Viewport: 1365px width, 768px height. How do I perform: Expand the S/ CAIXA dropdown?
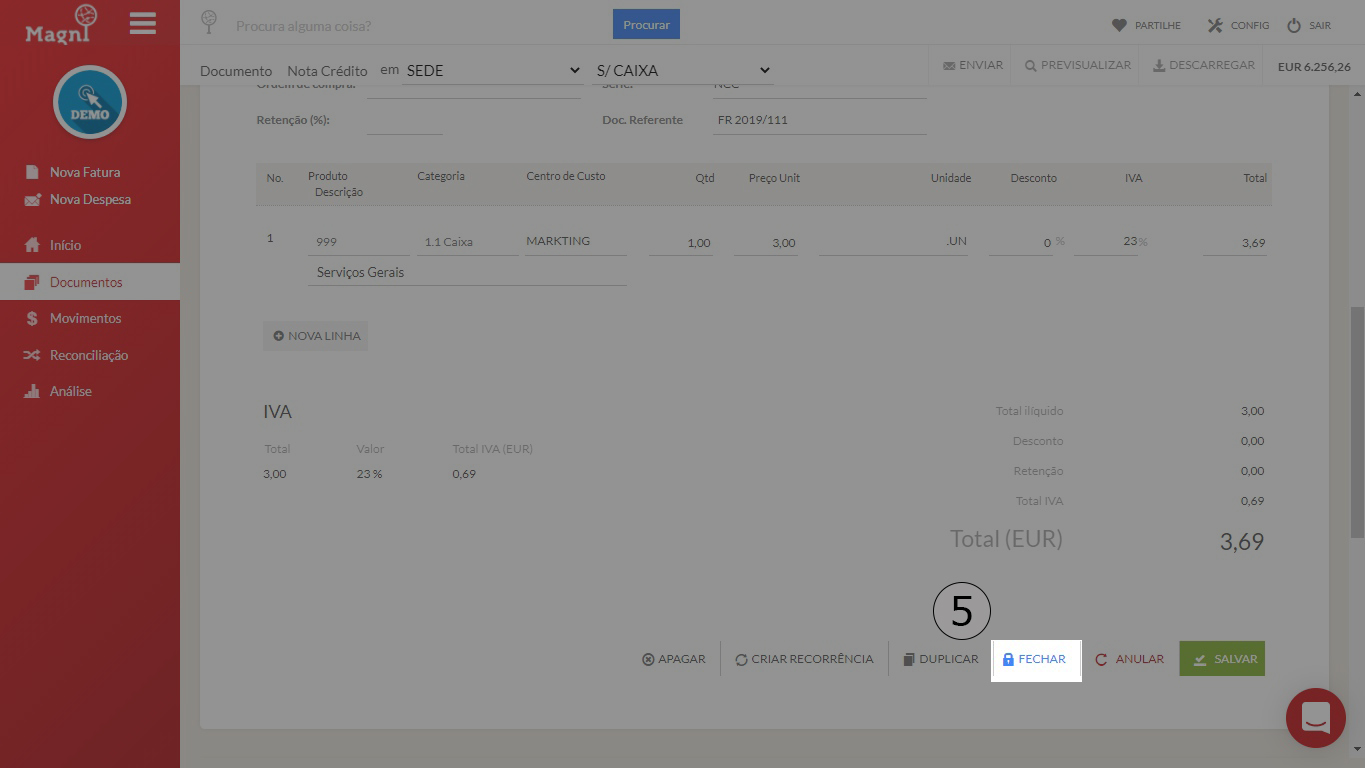pos(683,71)
